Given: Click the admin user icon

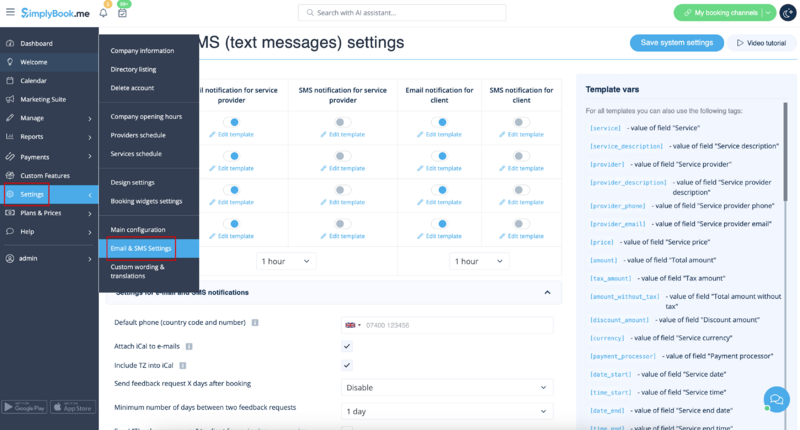Looking at the screenshot, I should click(x=10, y=258).
